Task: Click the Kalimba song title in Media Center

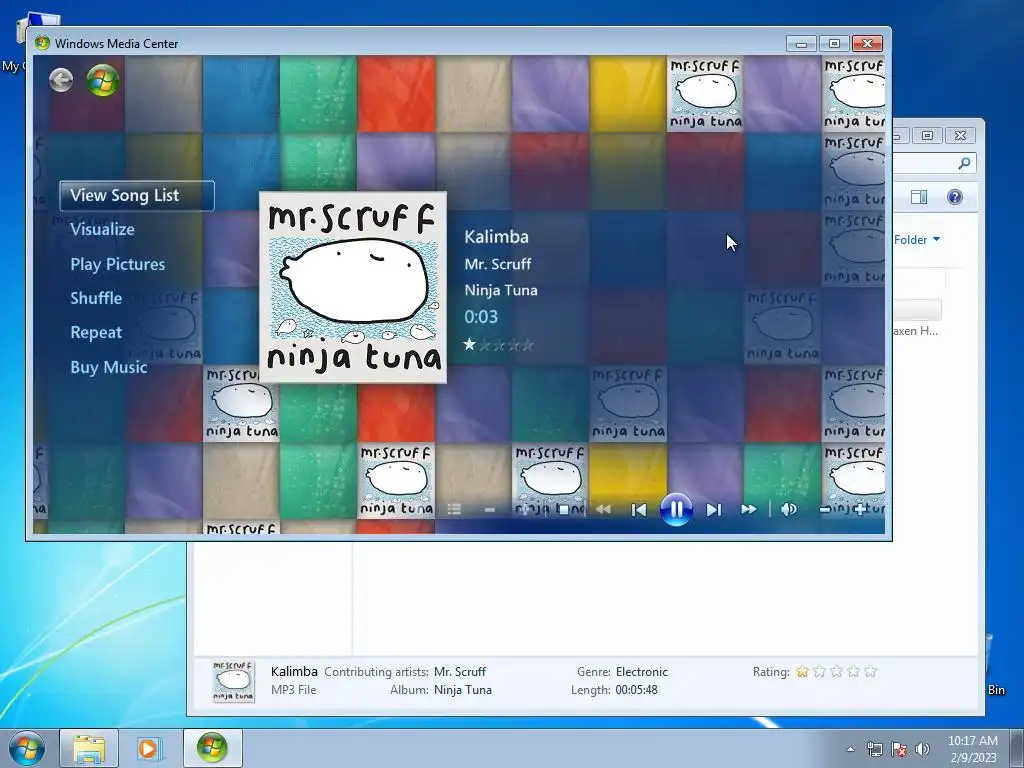Action: tap(496, 237)
